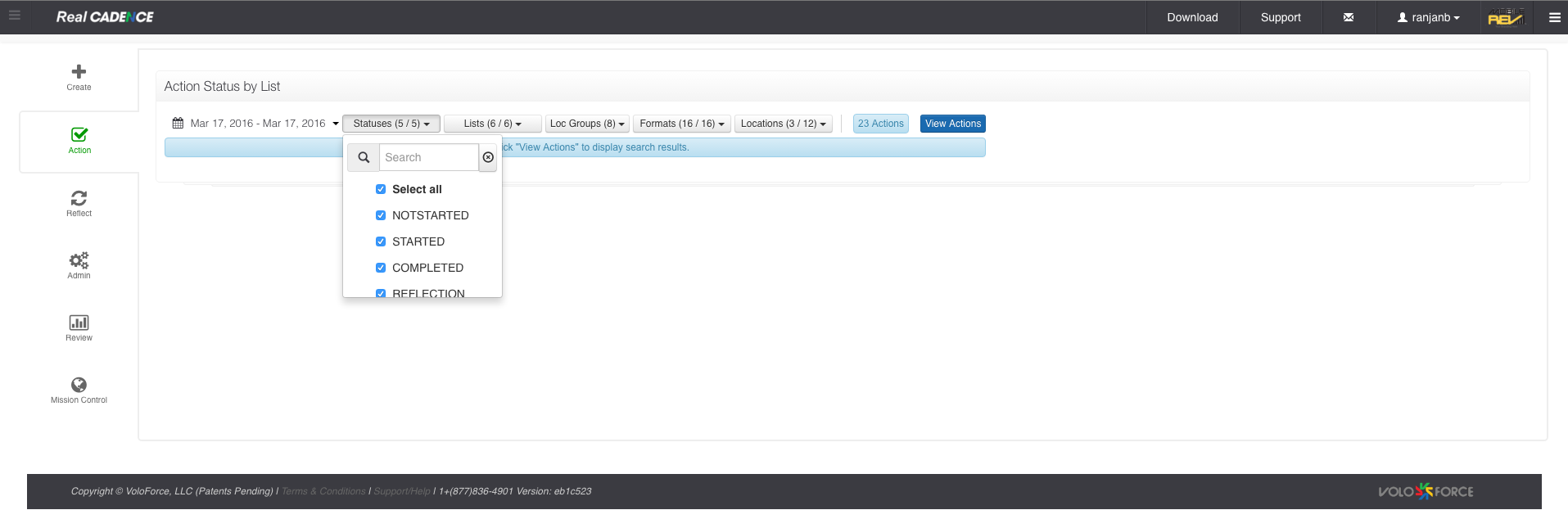1568x510 pixels.
Task: Click the search magnifier icon
Action: pyautogui.click(x=364, y=157)
